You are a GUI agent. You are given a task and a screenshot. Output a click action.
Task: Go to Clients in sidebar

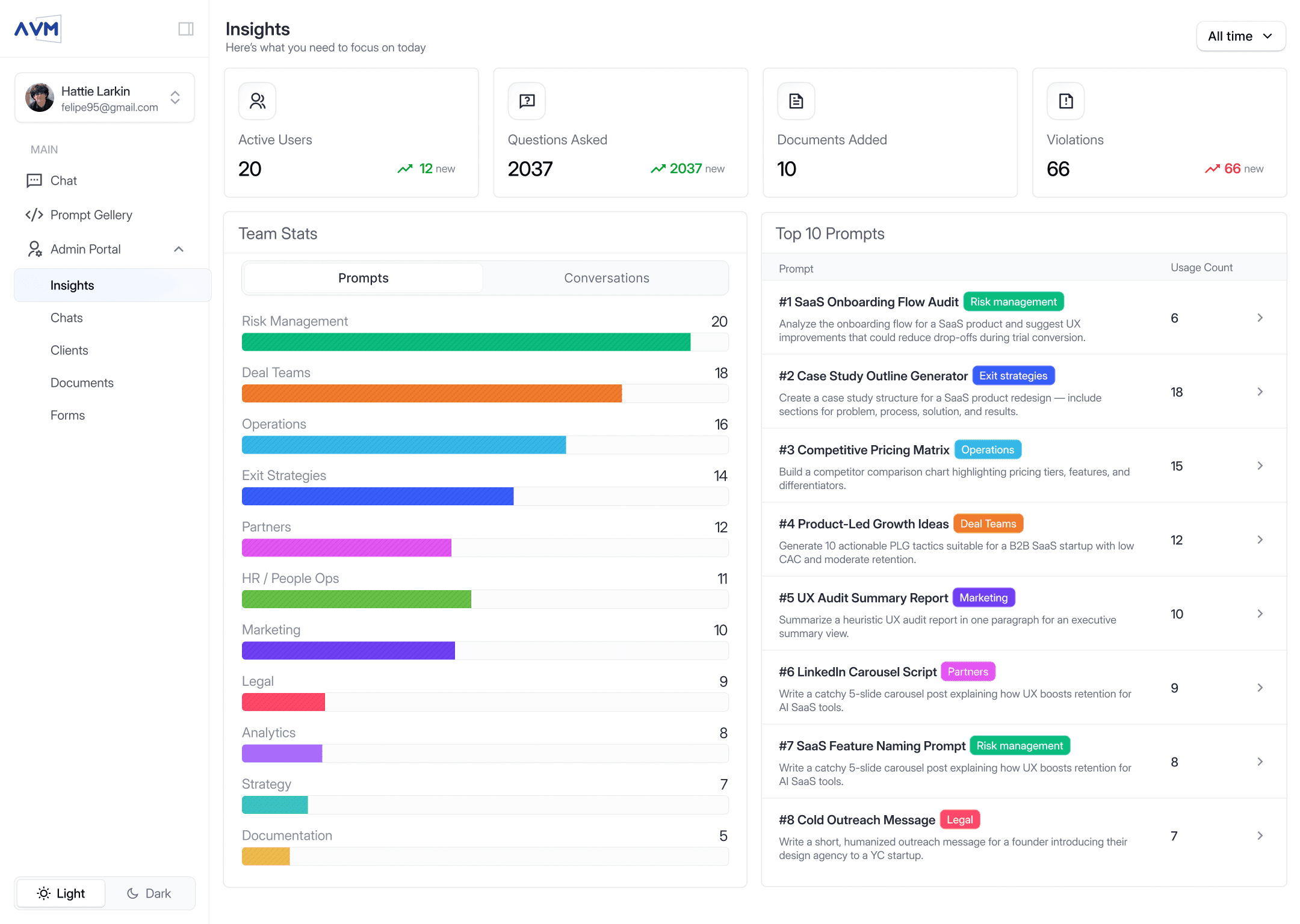tap(69, 350)
